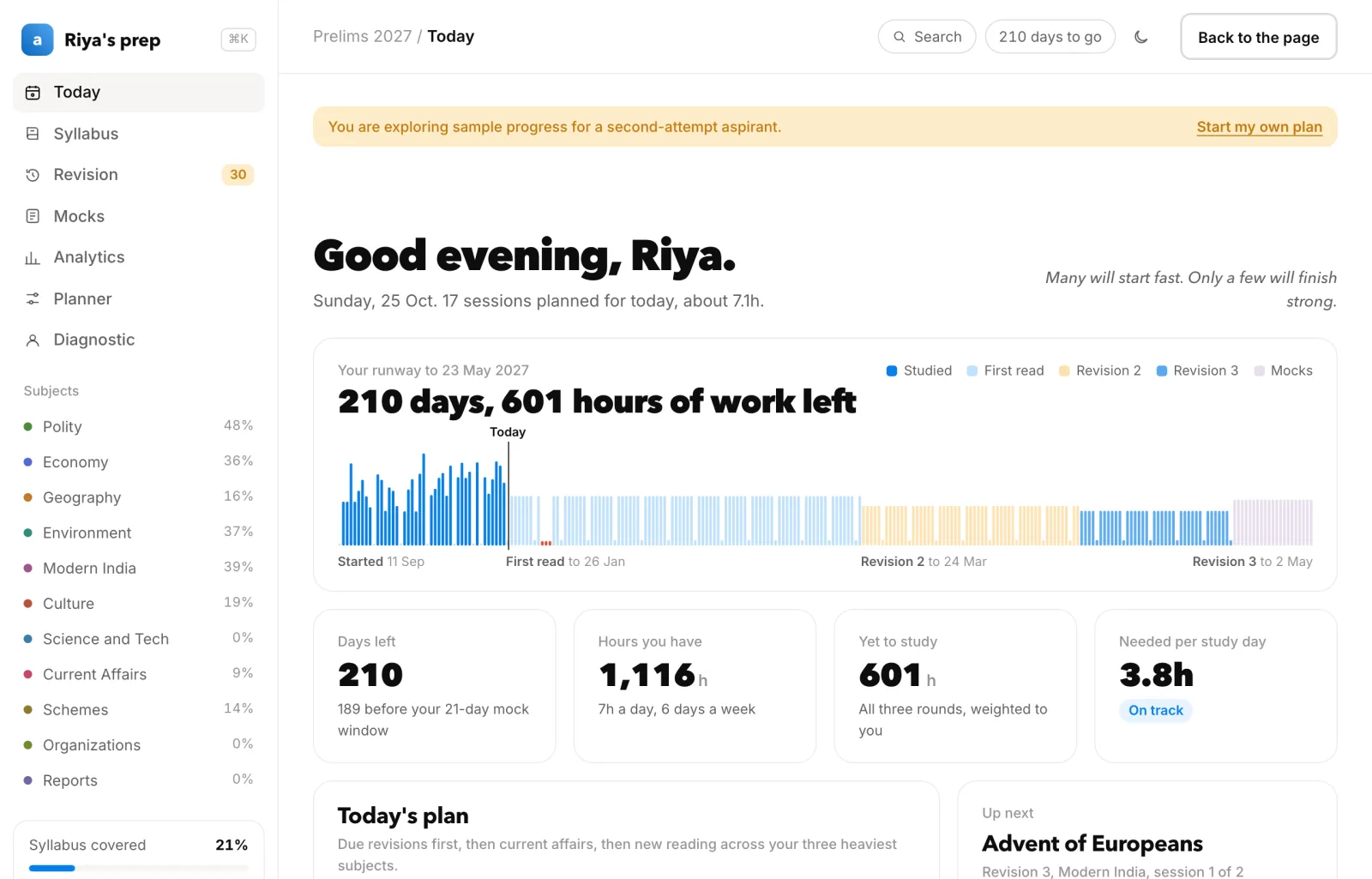Click the Planner sliders icon
Screen dimensions: 1372x879
click(x=33, y=298)
